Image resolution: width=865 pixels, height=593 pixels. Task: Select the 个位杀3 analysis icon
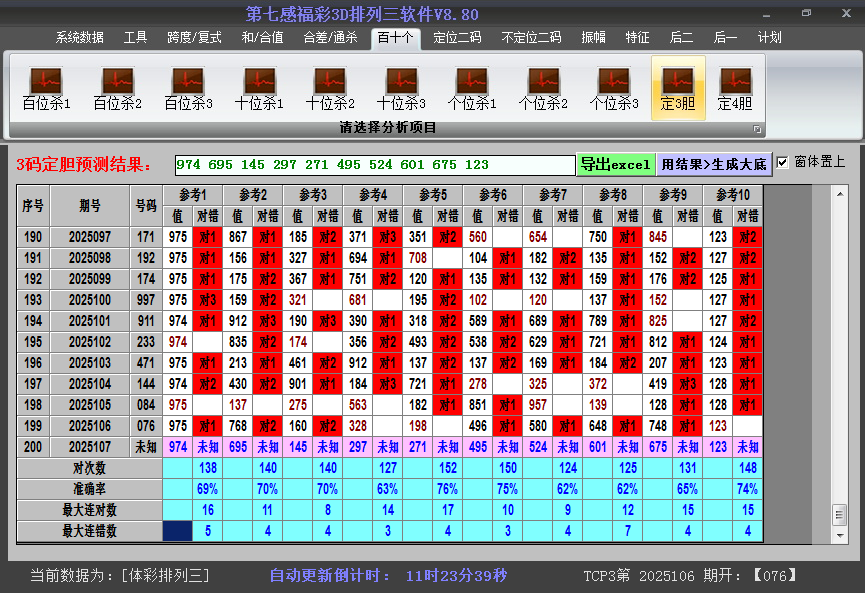(x=614, y=88)
